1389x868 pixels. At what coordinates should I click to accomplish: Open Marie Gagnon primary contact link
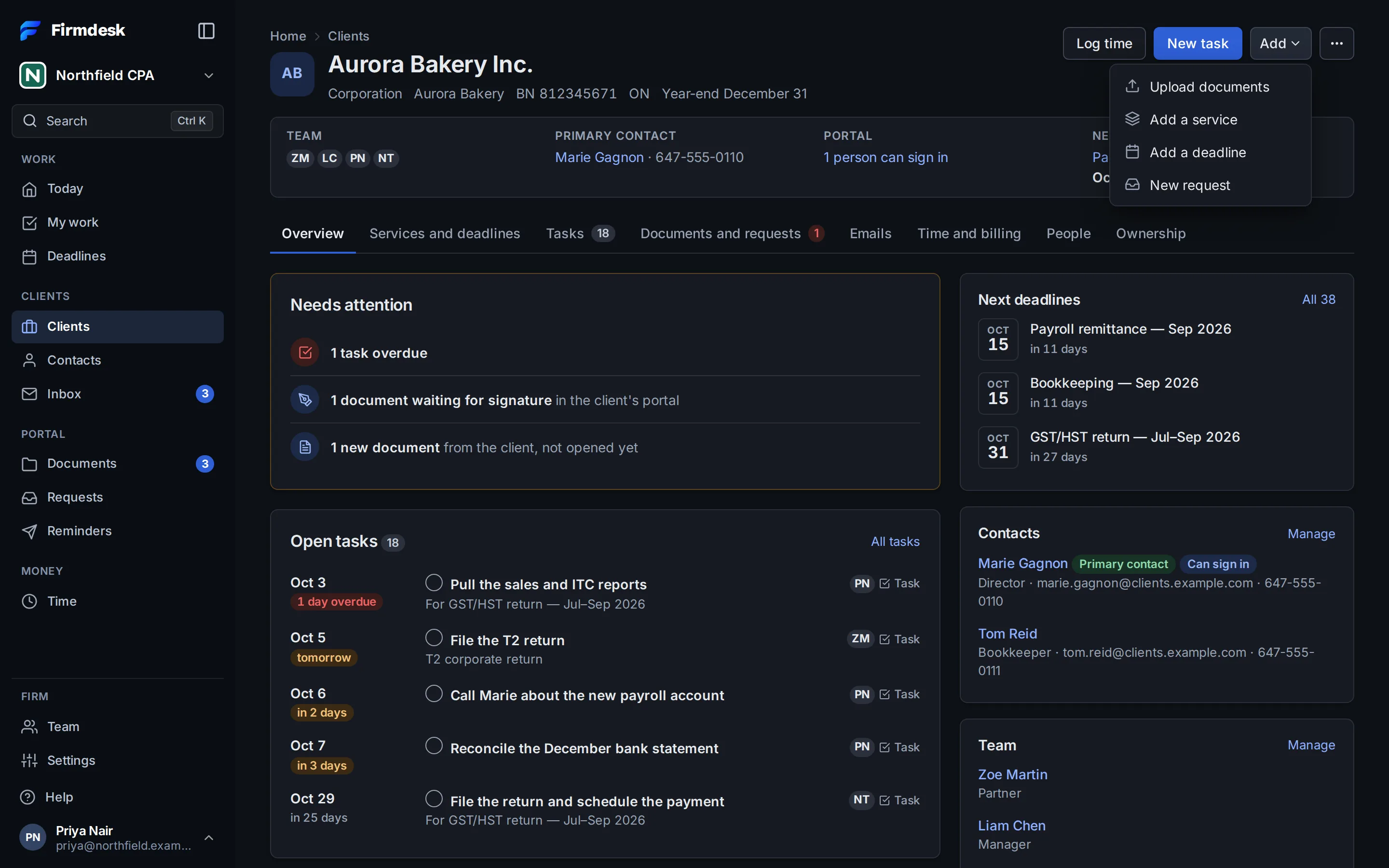[599, 157]
